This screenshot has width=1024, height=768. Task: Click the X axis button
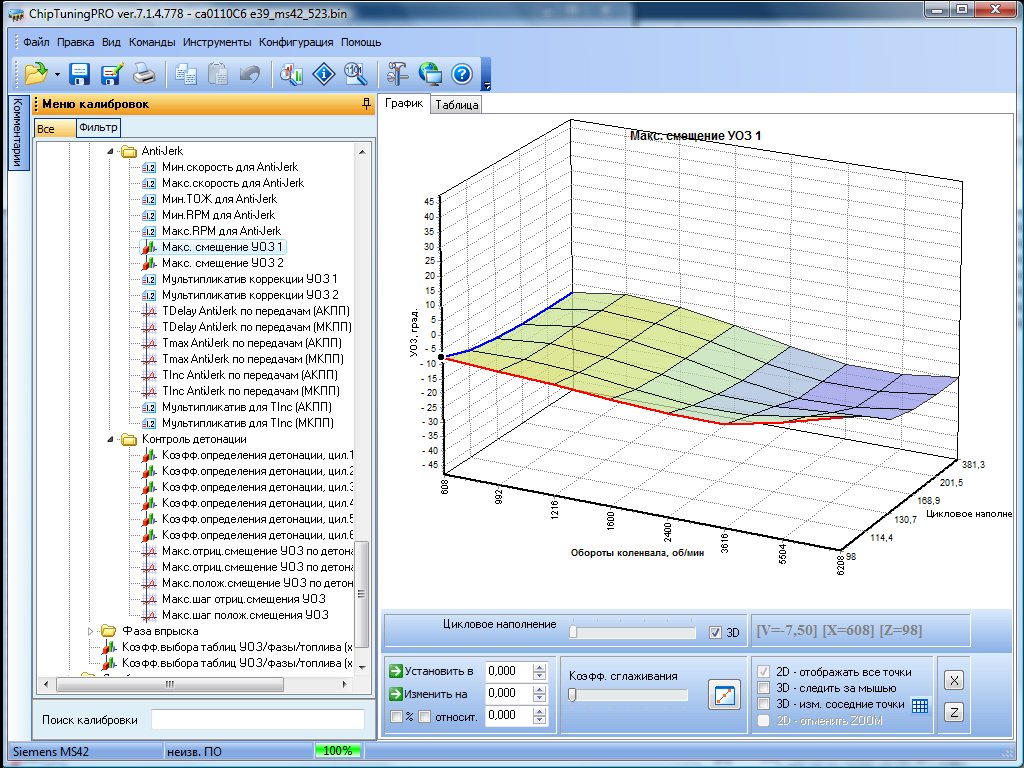click(x=954, y=681)
